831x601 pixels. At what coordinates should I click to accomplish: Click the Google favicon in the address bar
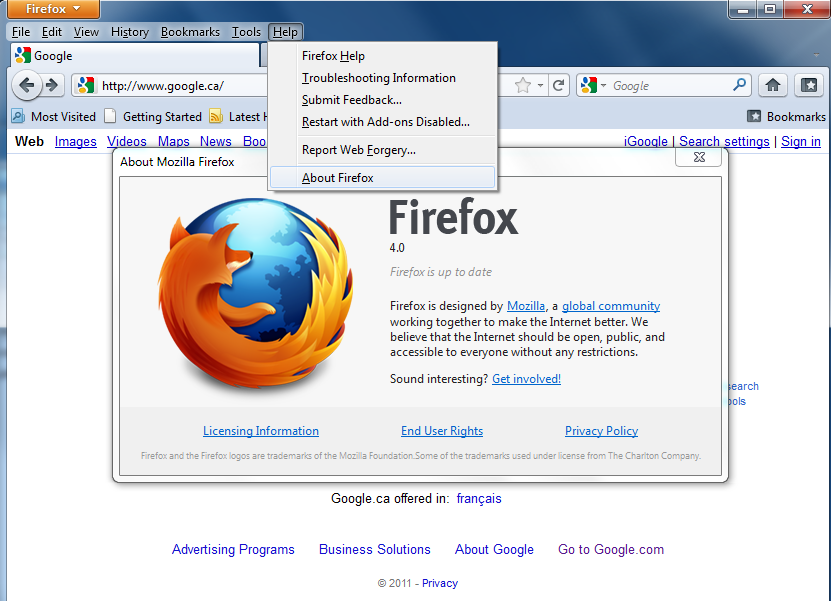click(85, 85)
